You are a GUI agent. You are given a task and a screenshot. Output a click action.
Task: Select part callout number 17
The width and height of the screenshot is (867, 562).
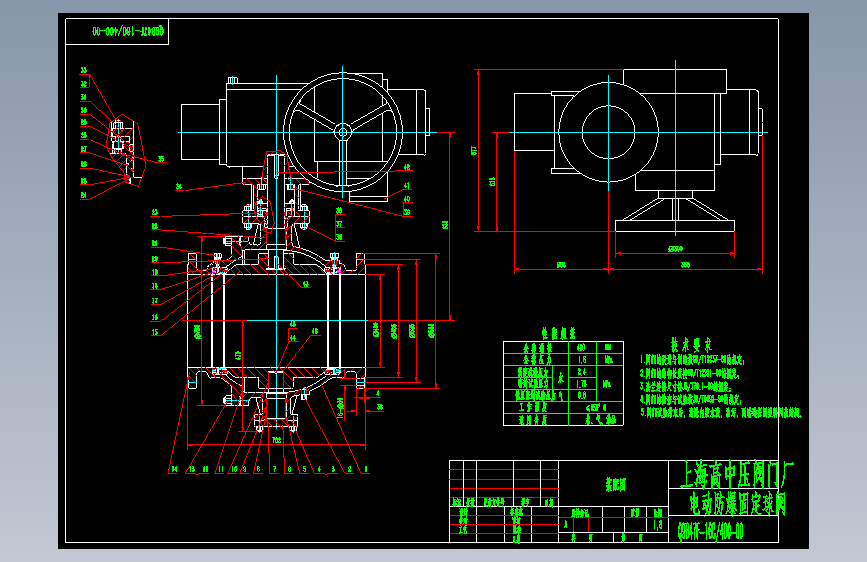(155, 301)
